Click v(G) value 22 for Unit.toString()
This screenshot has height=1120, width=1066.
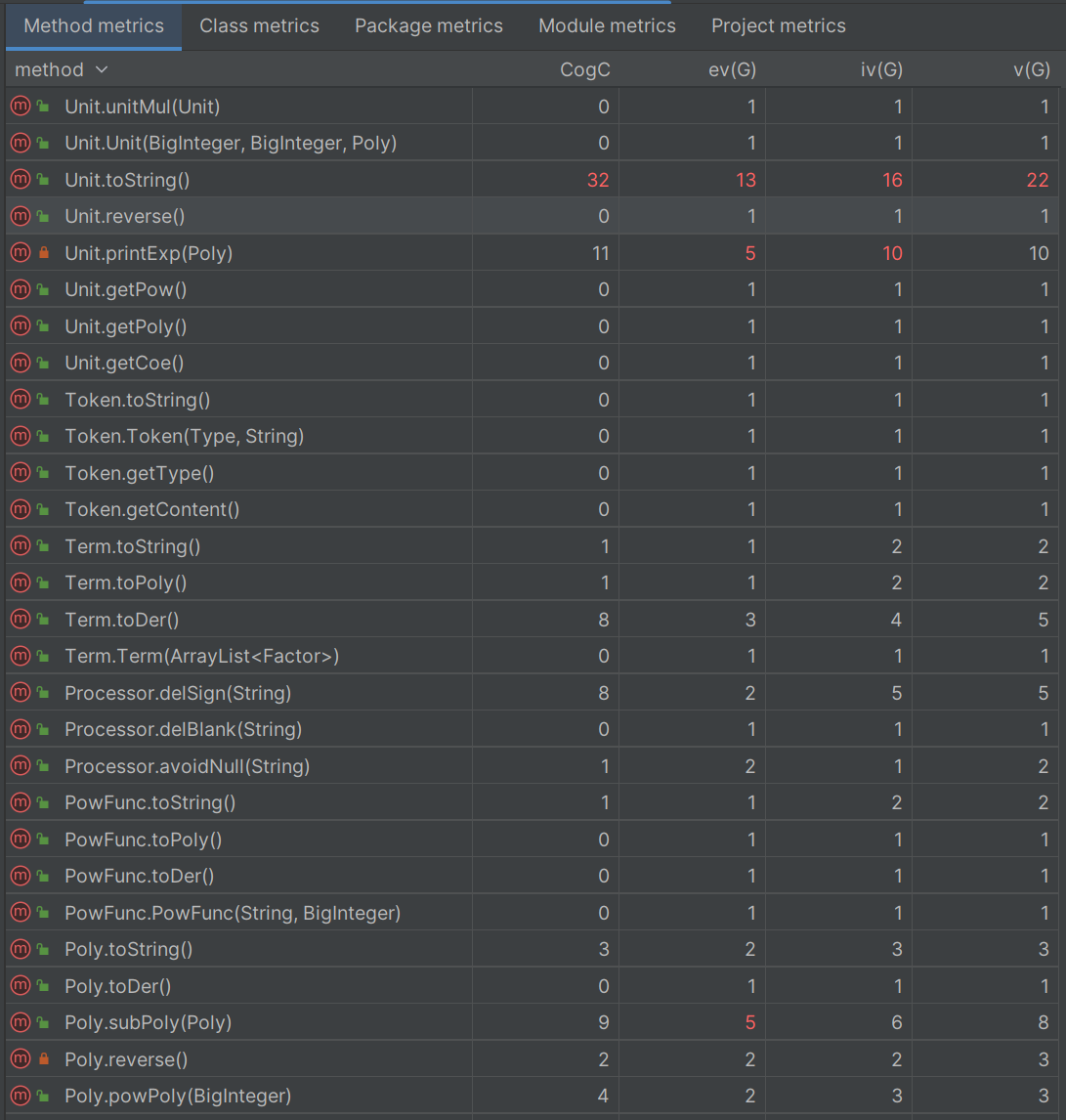(x=1038, y=179)
